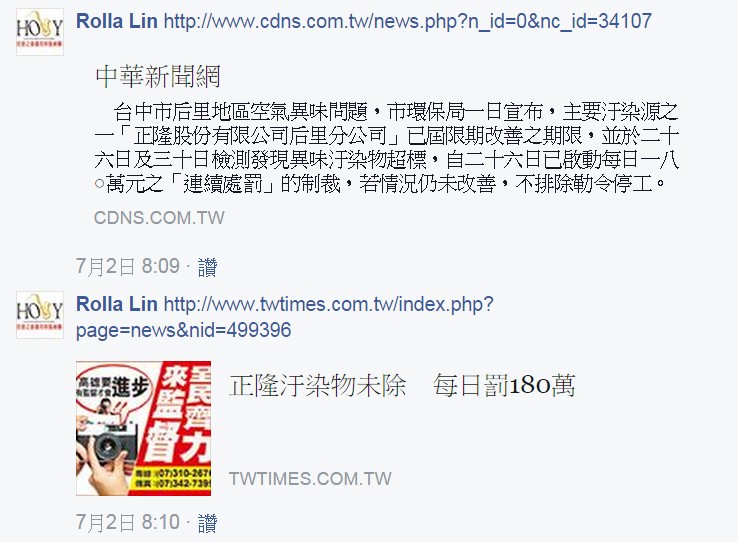The height and width of the screenshot is (542, 738).
Task: Click the second Rolla Lin profile avatar
Action: pyautogui.click(x=40, y=315)
